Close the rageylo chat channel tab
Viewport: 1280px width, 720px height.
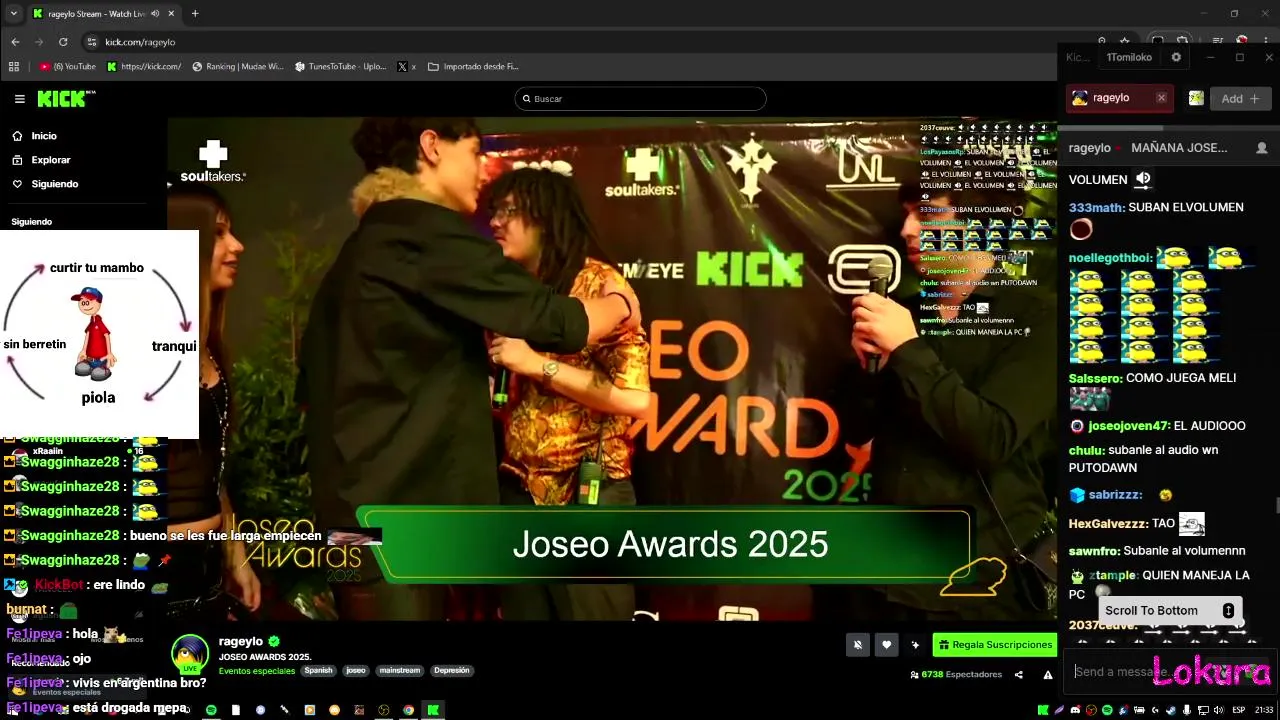coord(1161,98)
